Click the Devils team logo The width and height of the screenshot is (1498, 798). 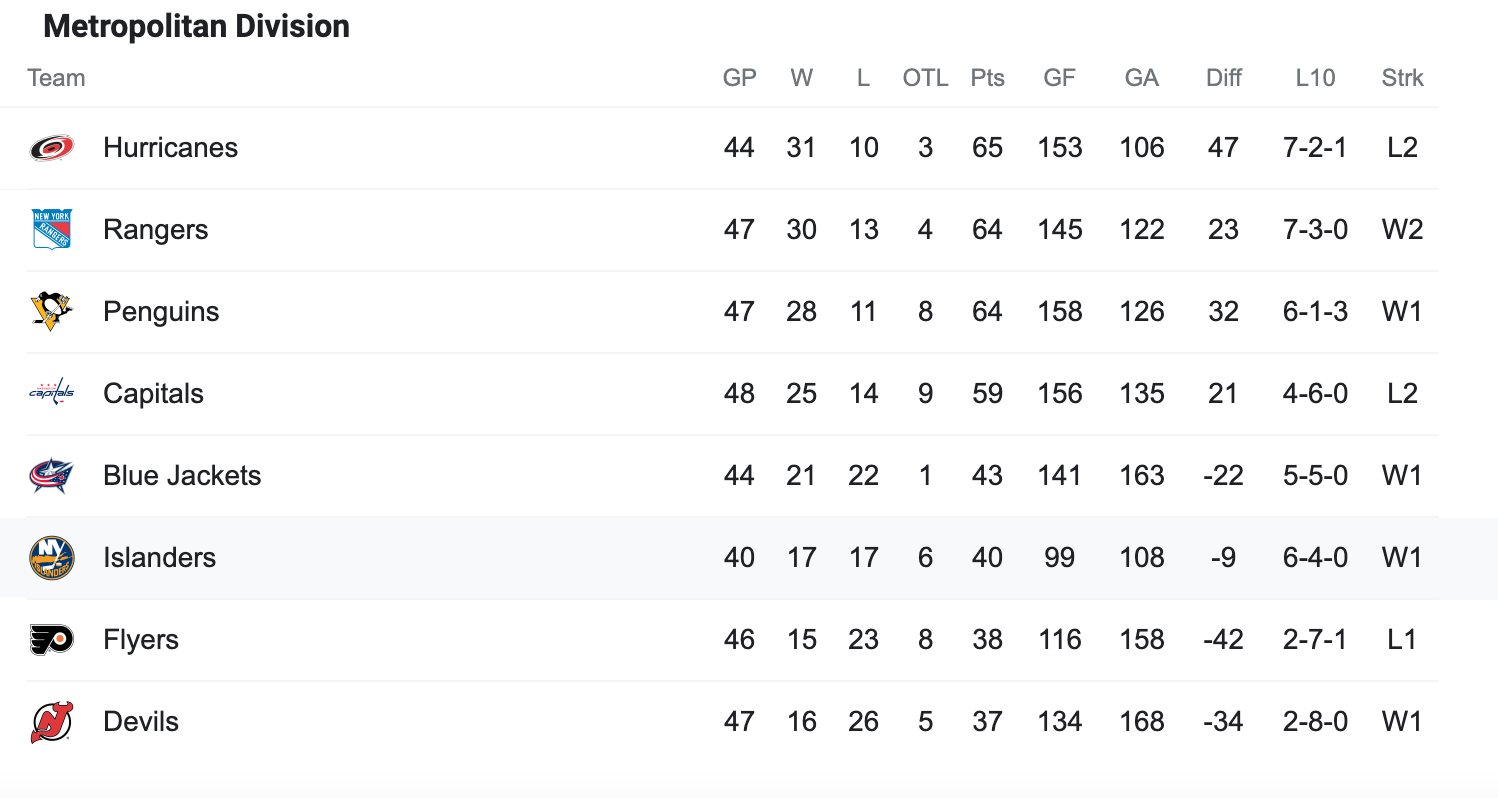click(x=51, y=722)
